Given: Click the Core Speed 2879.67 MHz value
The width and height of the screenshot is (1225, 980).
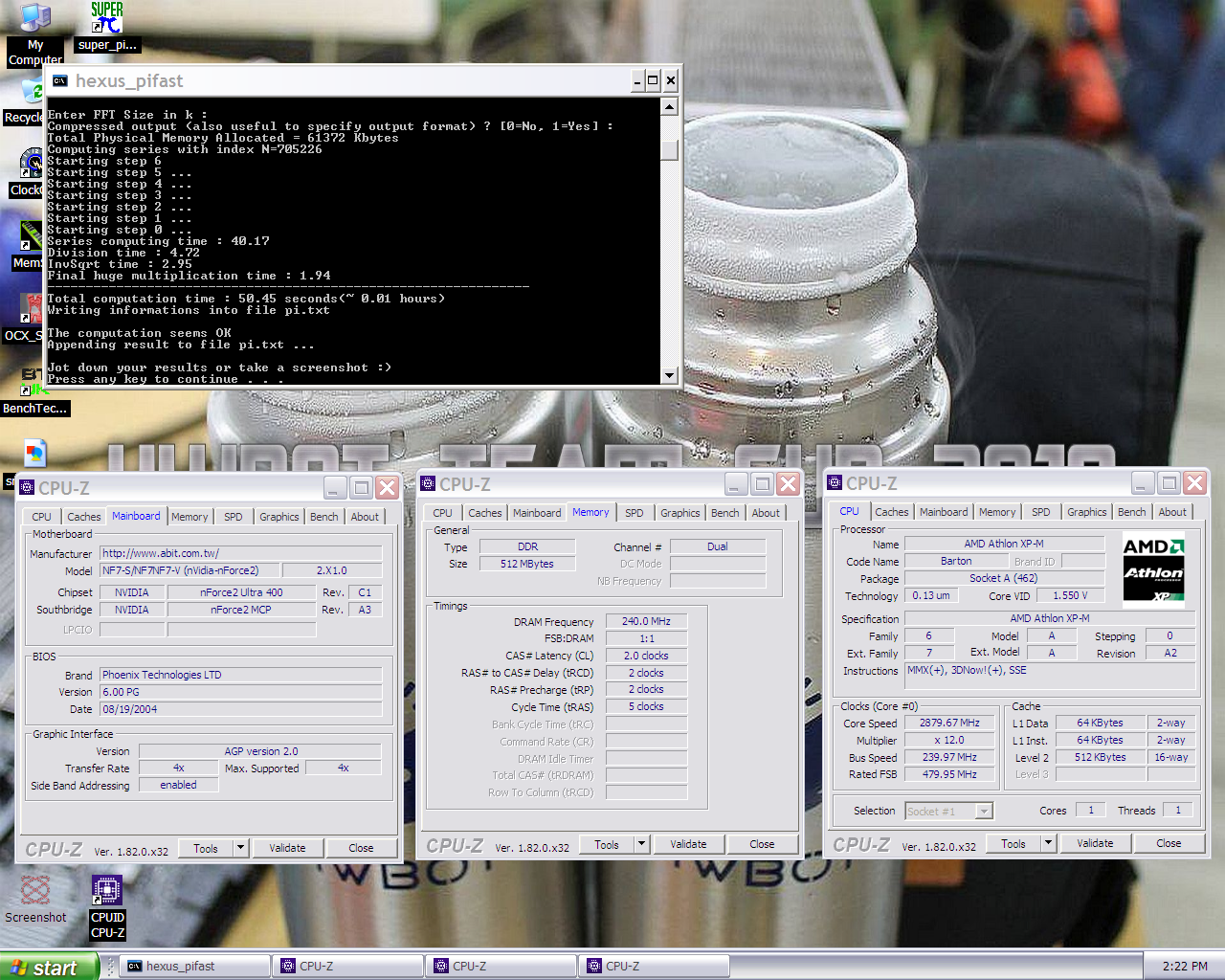Looking at the screenshot, I should coord(949,723).
